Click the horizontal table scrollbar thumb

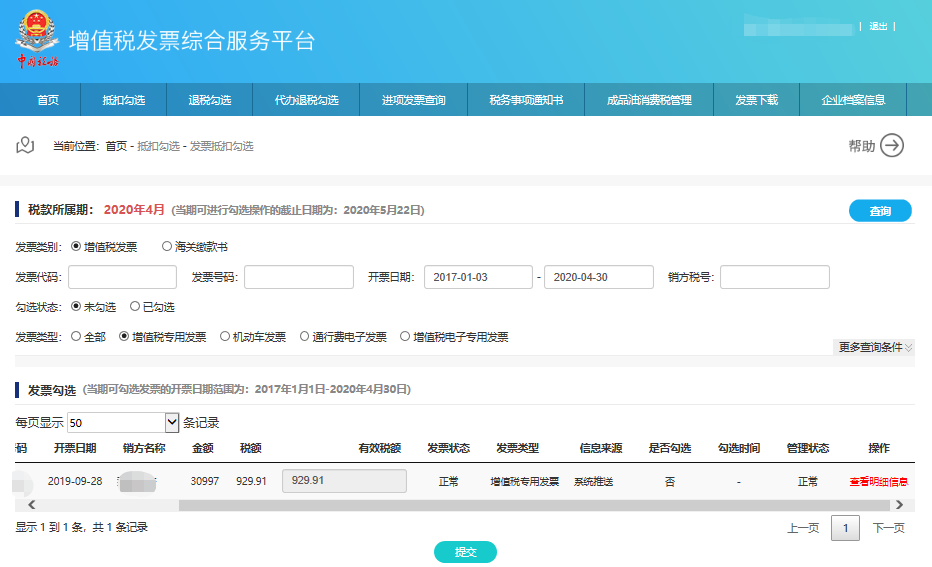(534, 505)
